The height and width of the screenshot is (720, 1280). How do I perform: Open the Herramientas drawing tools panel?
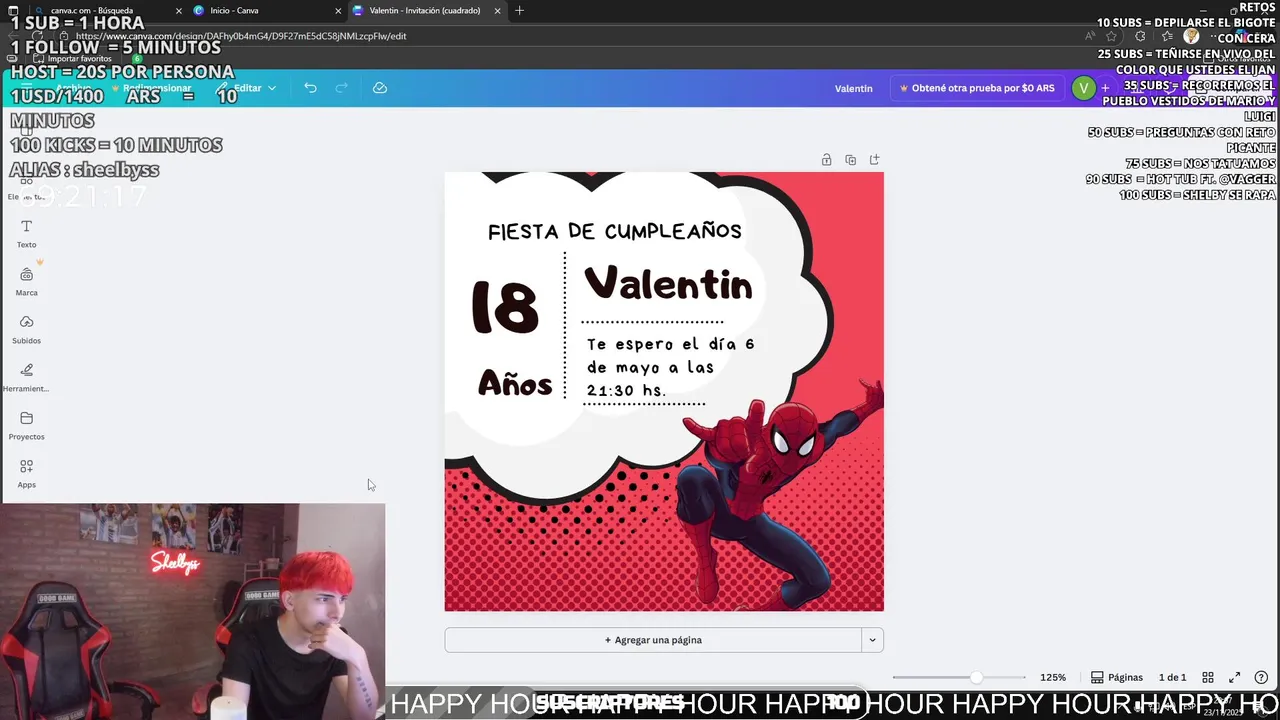coord(27,378)
